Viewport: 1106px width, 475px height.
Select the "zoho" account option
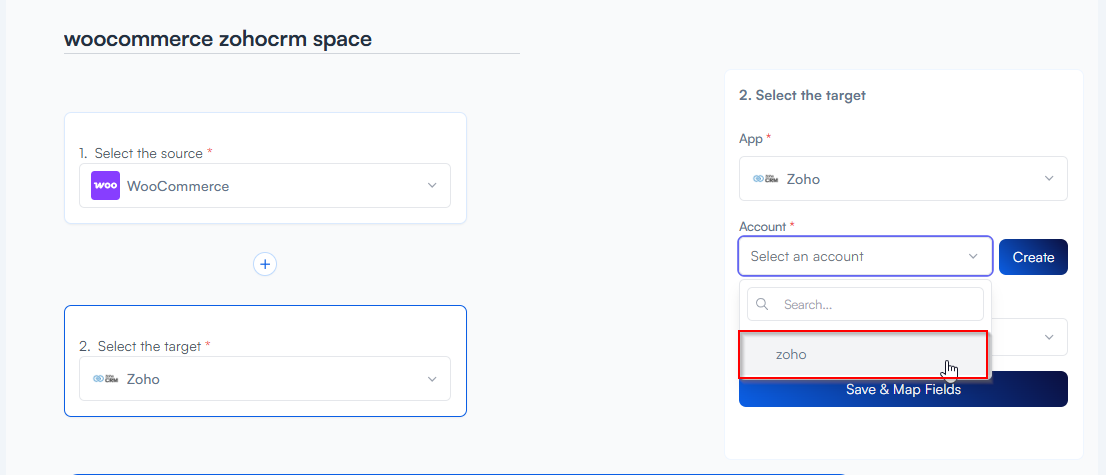tap(791, 354)
